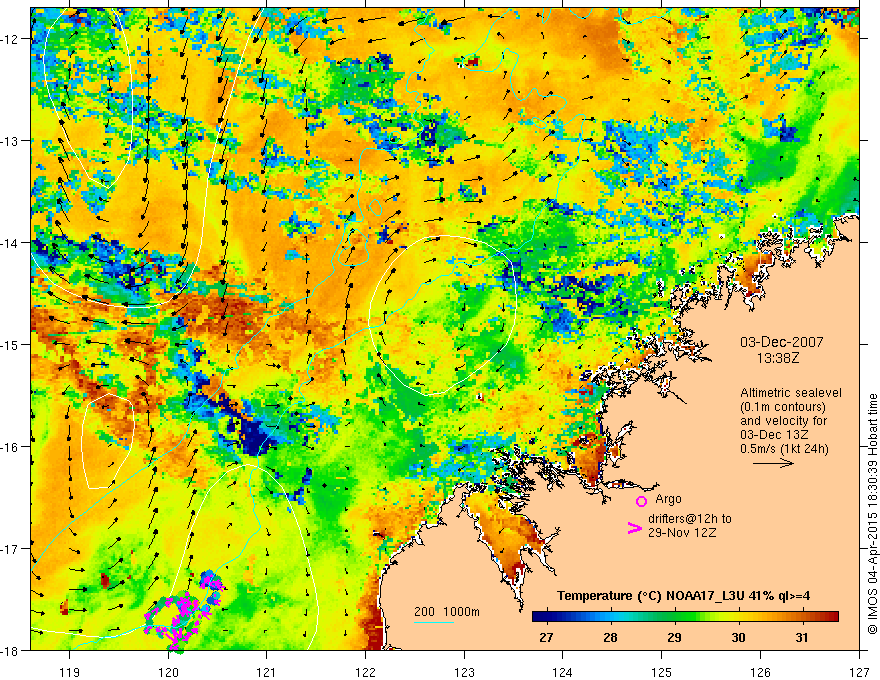This screenshot has width=880, height=680.
Task: Click the 'Altimetric sealevel' text line
Action: [791, 393]
